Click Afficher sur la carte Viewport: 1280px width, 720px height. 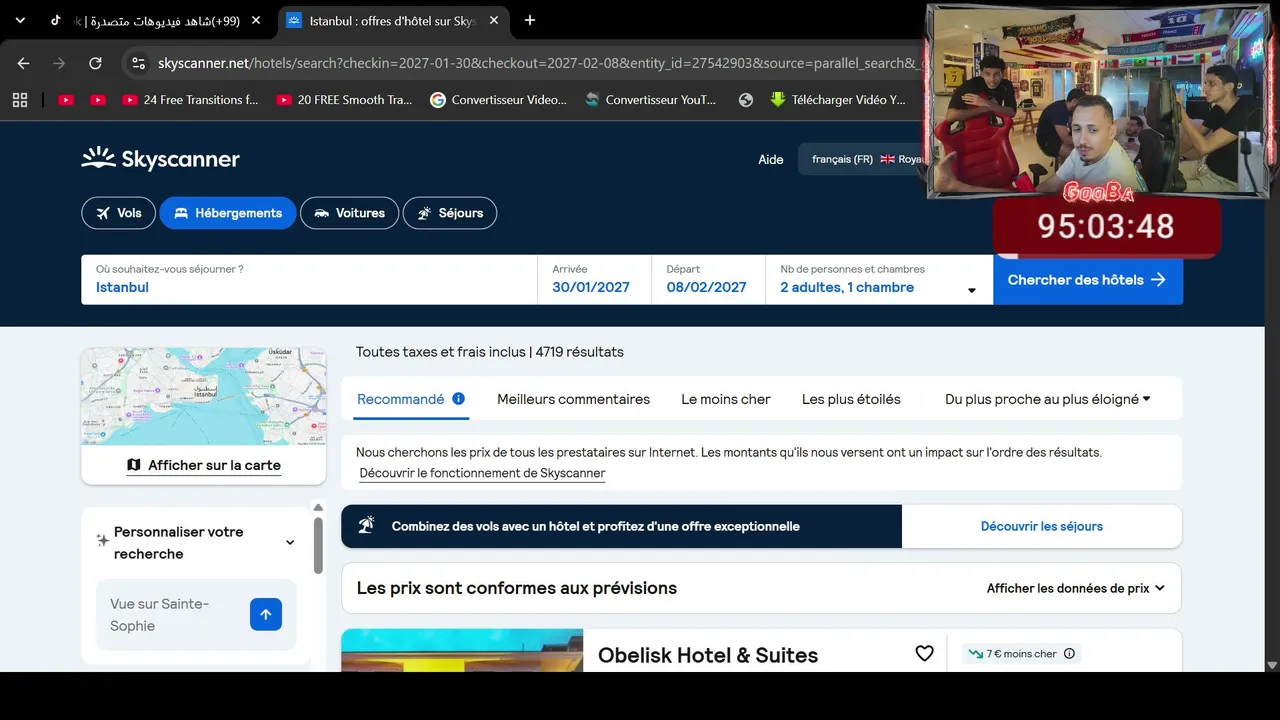(204, 465)
